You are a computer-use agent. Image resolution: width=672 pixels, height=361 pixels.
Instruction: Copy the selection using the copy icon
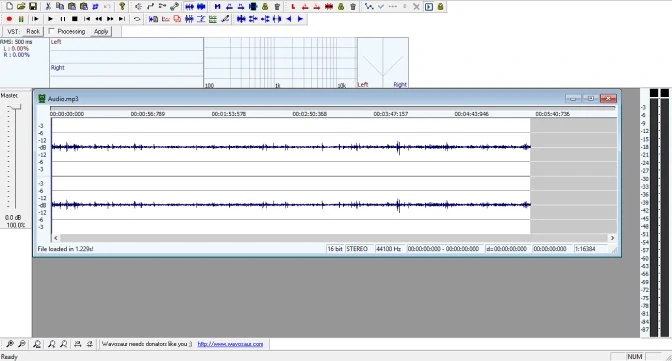coord(60,6)
